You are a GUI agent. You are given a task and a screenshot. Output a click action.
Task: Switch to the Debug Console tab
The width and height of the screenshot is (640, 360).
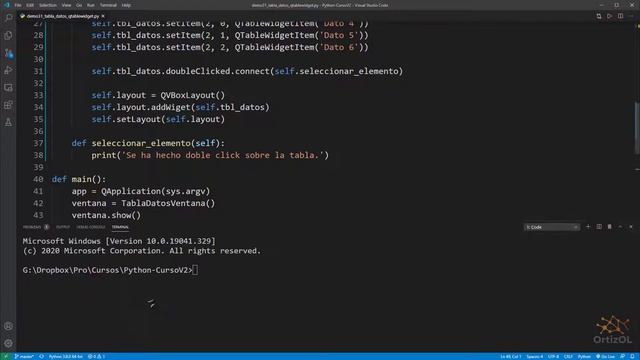(91, 227)
